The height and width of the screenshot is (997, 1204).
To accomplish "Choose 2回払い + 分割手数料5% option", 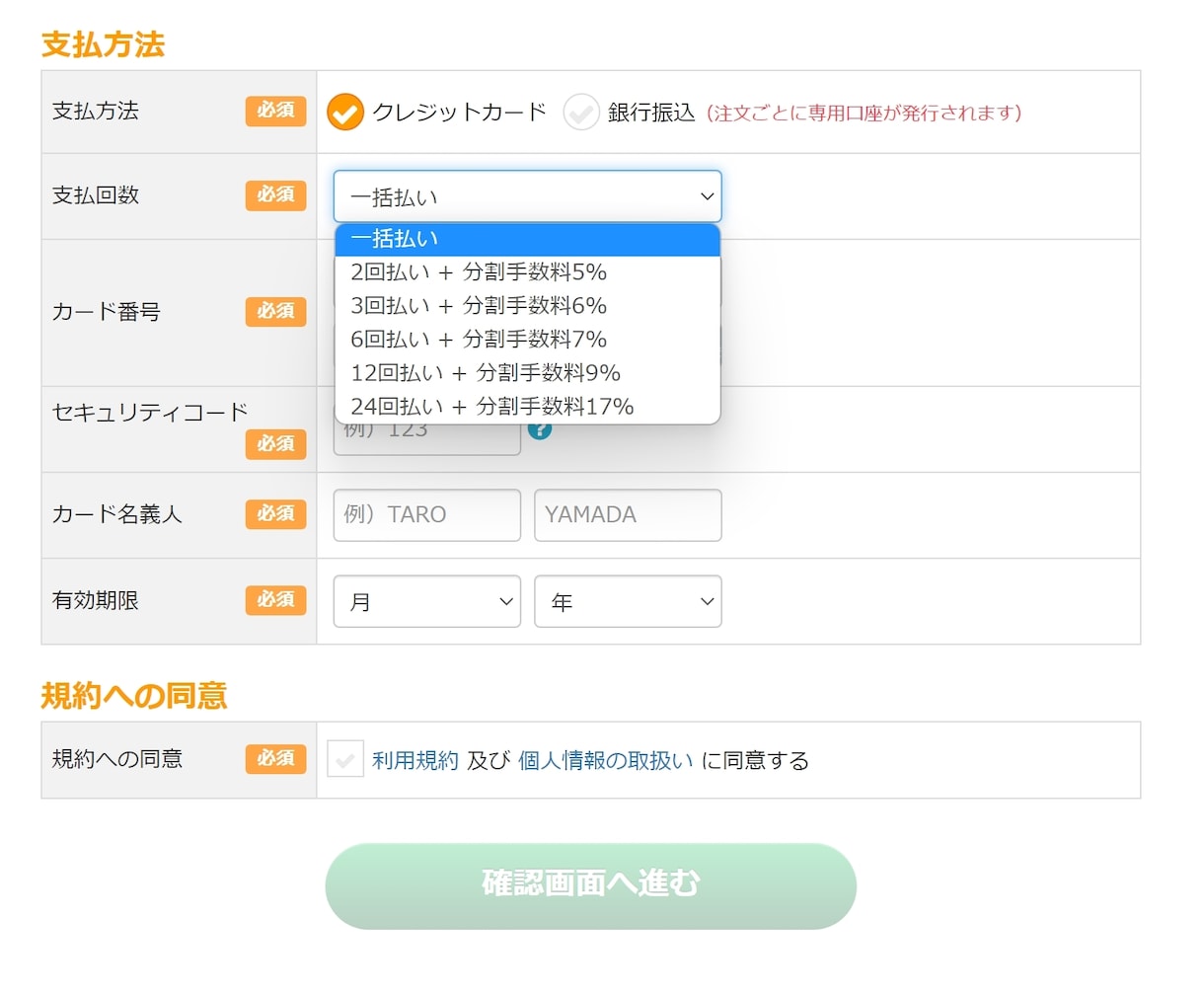I will point(528,272).
